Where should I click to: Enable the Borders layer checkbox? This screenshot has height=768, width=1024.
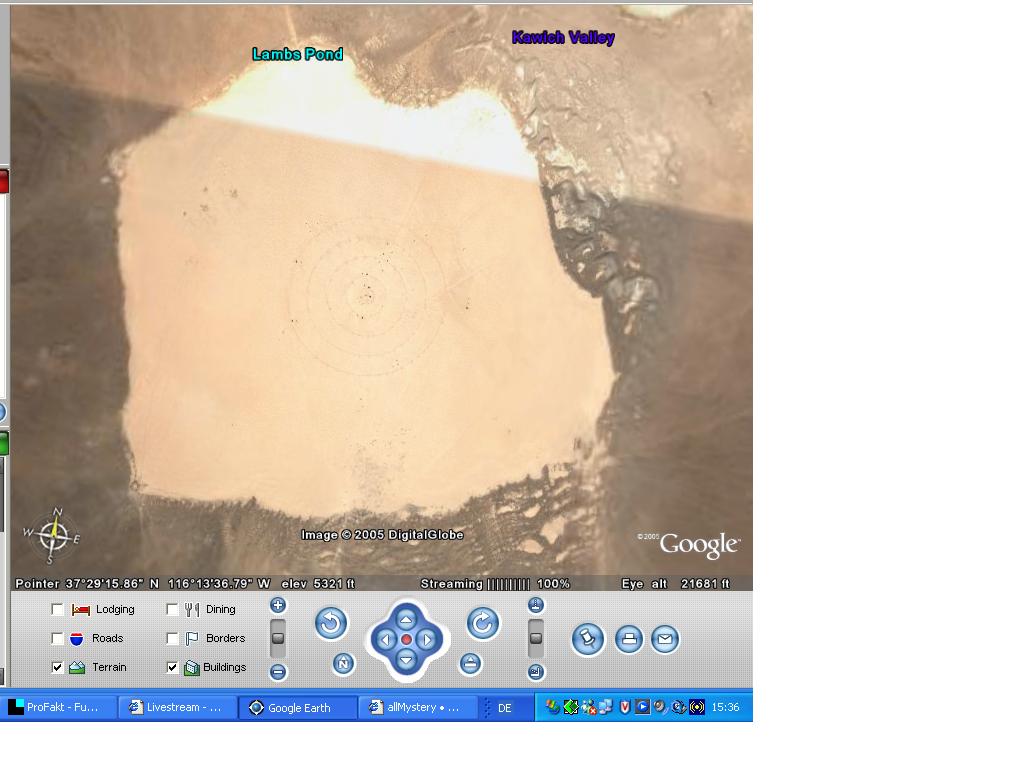[x=172, y=638]
